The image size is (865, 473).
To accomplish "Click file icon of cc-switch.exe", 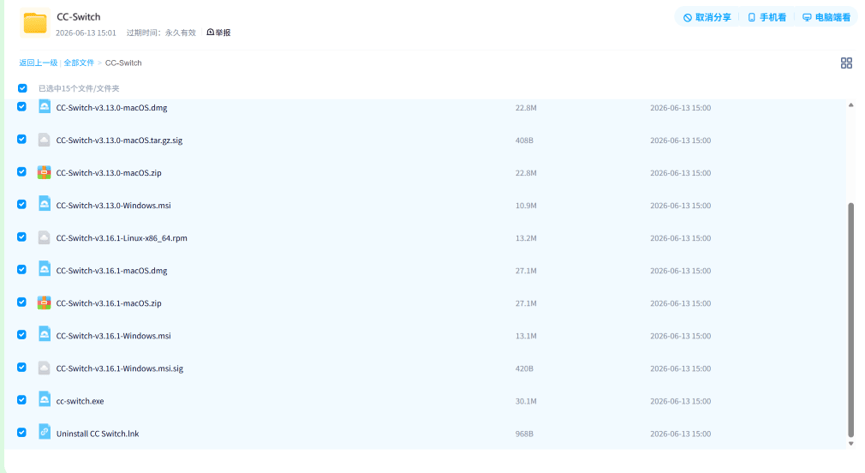I will tap(44, 400).
